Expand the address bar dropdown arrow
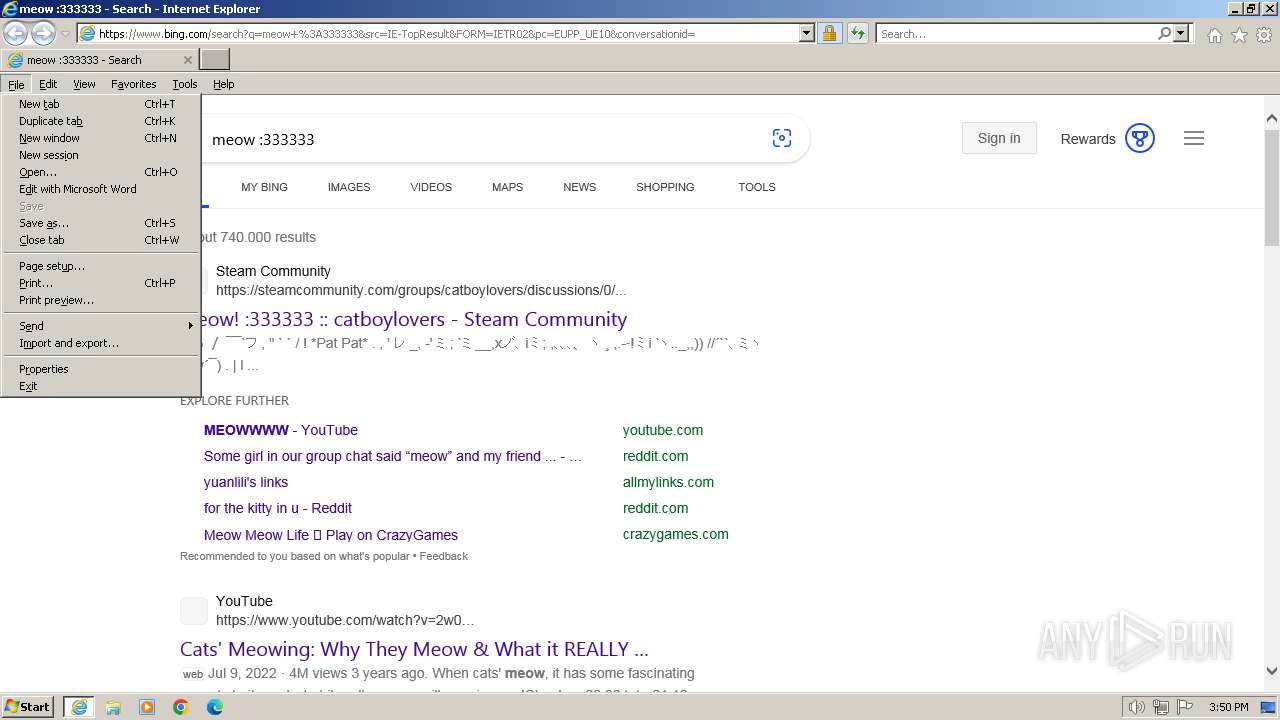 coord(807,33)
